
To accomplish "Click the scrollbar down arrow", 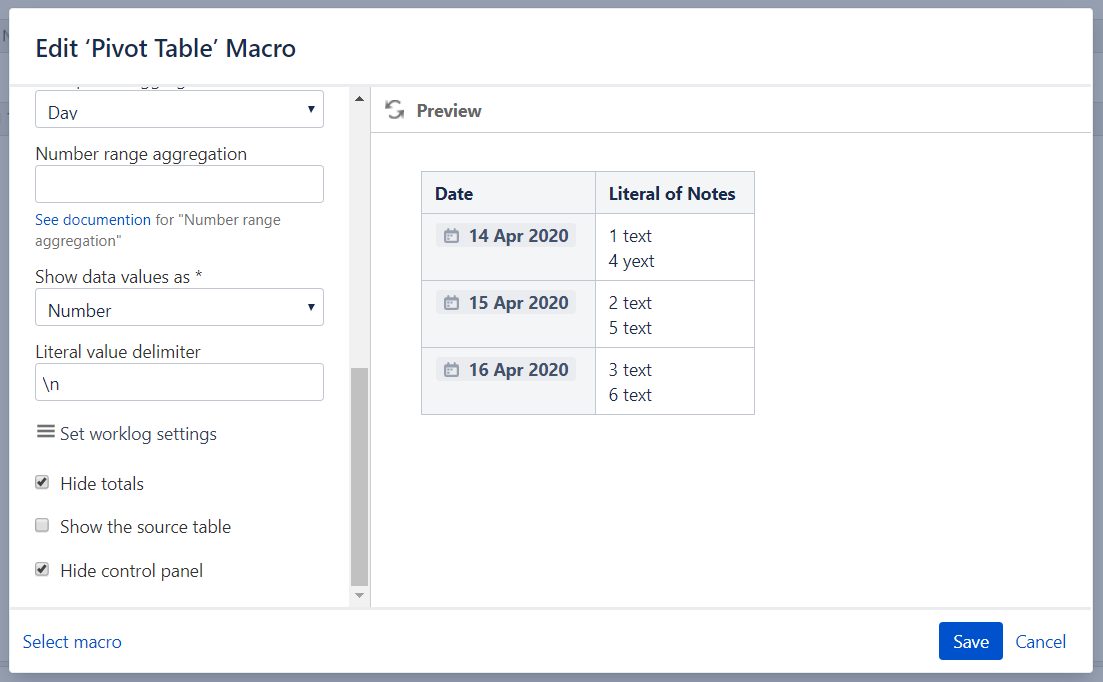I will 358,595.
